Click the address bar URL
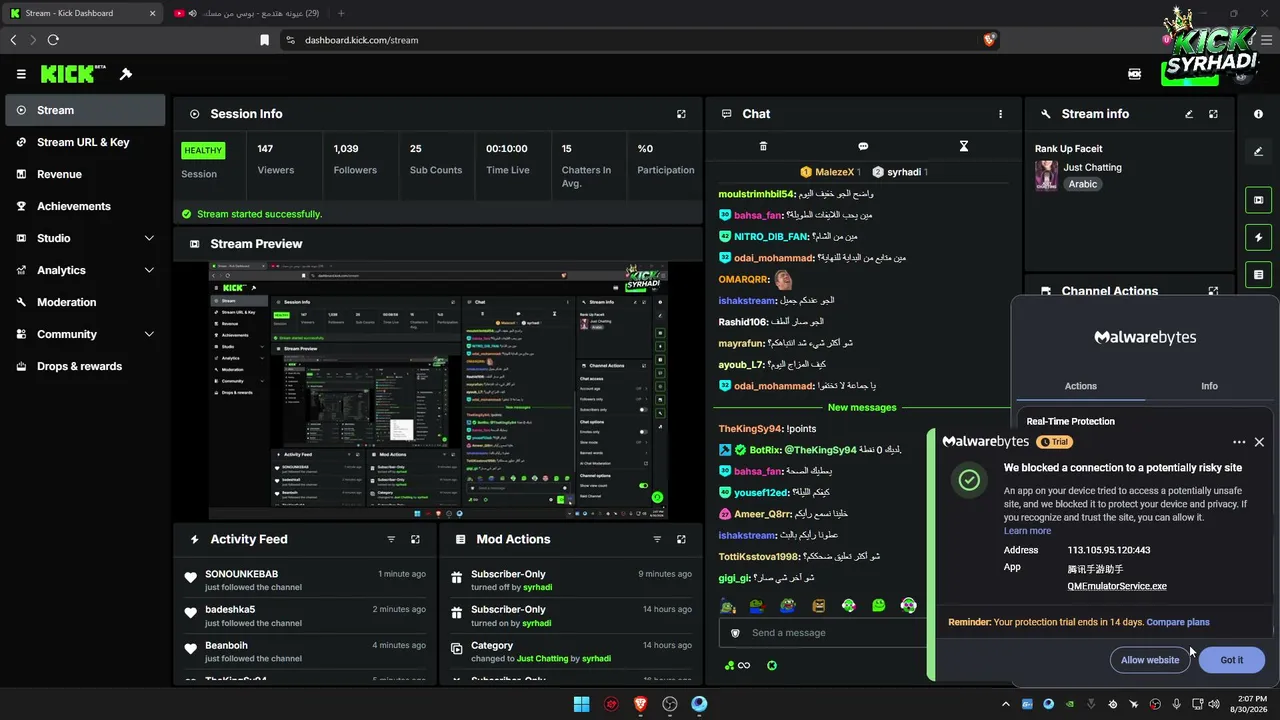The image size is (1280, 720). [362, 40]
